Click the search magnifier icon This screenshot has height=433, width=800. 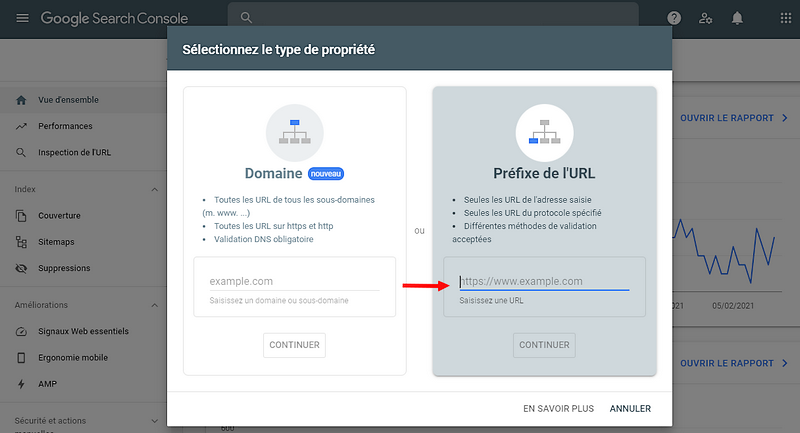point(246,18)
